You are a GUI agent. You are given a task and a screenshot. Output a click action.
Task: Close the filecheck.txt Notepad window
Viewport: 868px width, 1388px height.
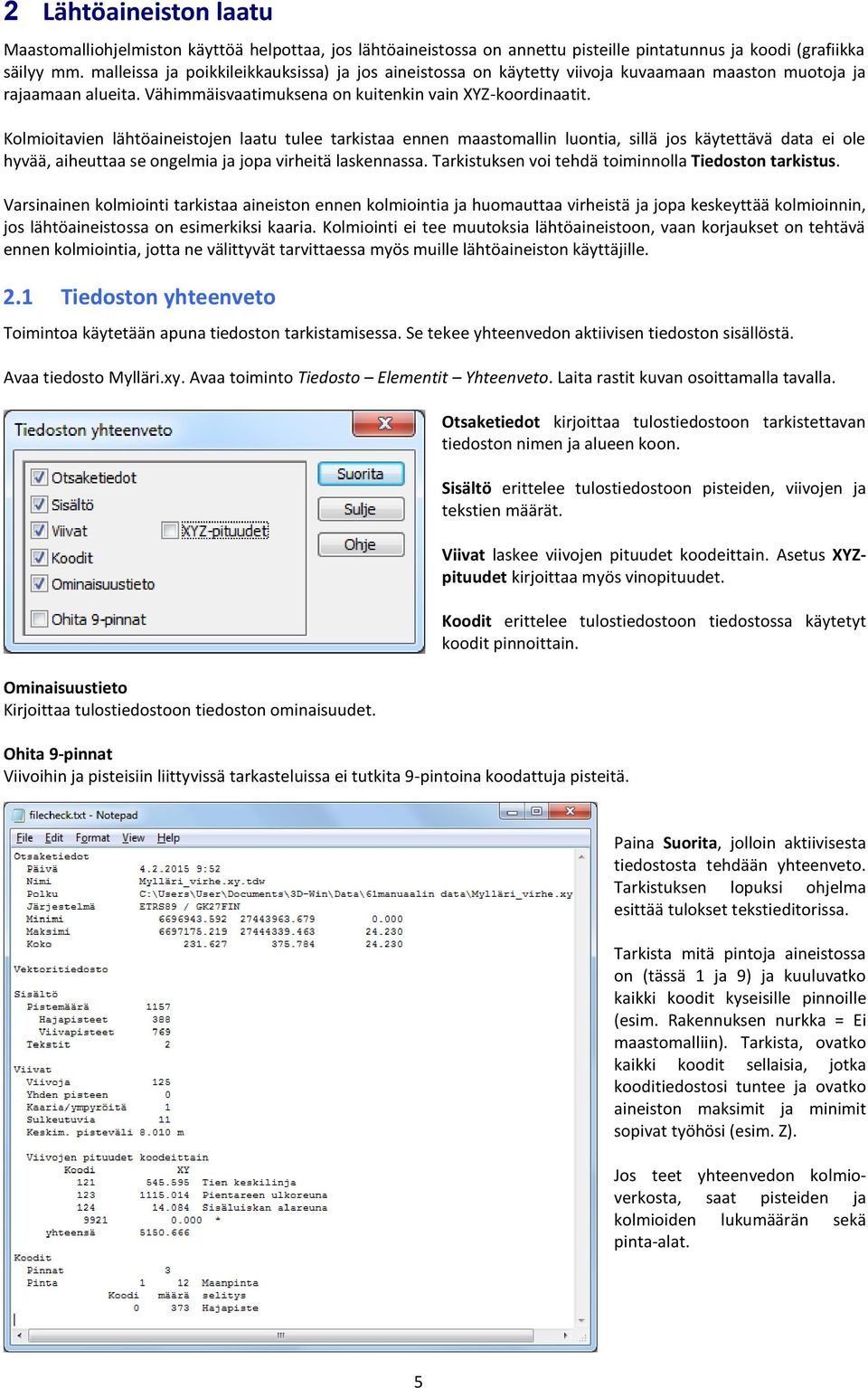(571, 812)
